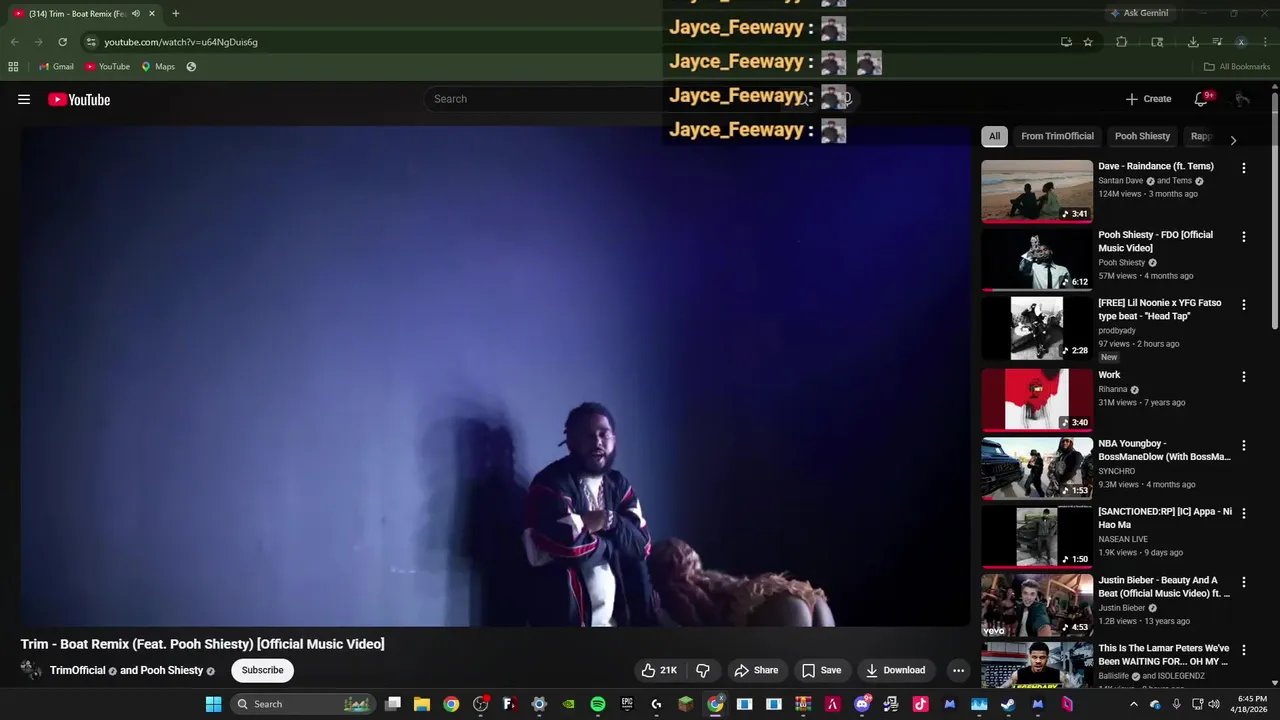Image resolution: width=1280 pixels, height=720 pixels.
Task: Play the Pooh Shiesty - FDO thumbnail
Action: point(1037,259)
